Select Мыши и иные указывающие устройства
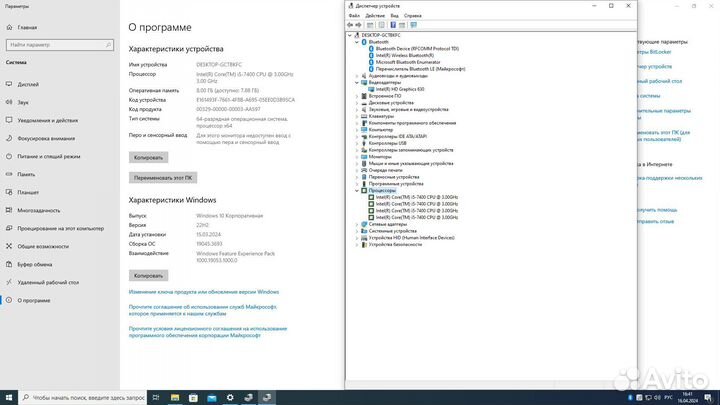The width and height of the screenshot is (720, 405). pyautogui.click(x=411, y=163)
